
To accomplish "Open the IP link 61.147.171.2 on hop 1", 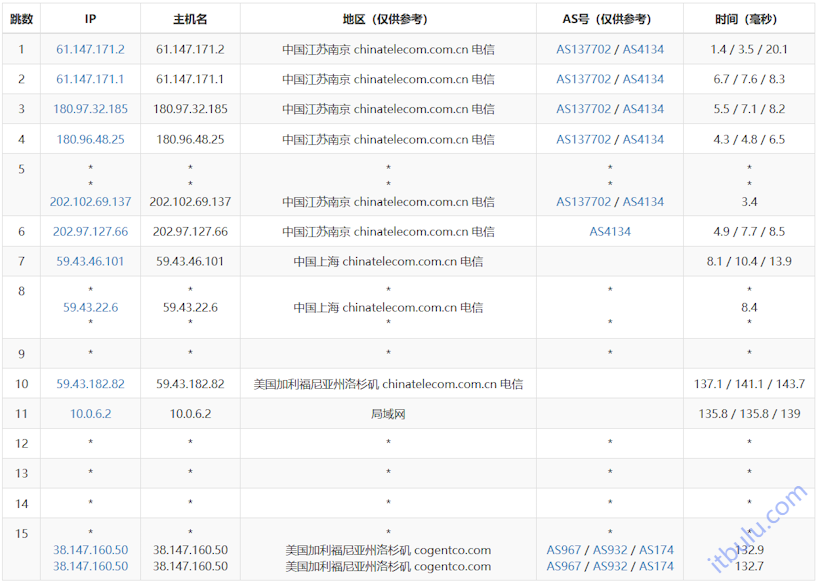I will coord(91,48).
